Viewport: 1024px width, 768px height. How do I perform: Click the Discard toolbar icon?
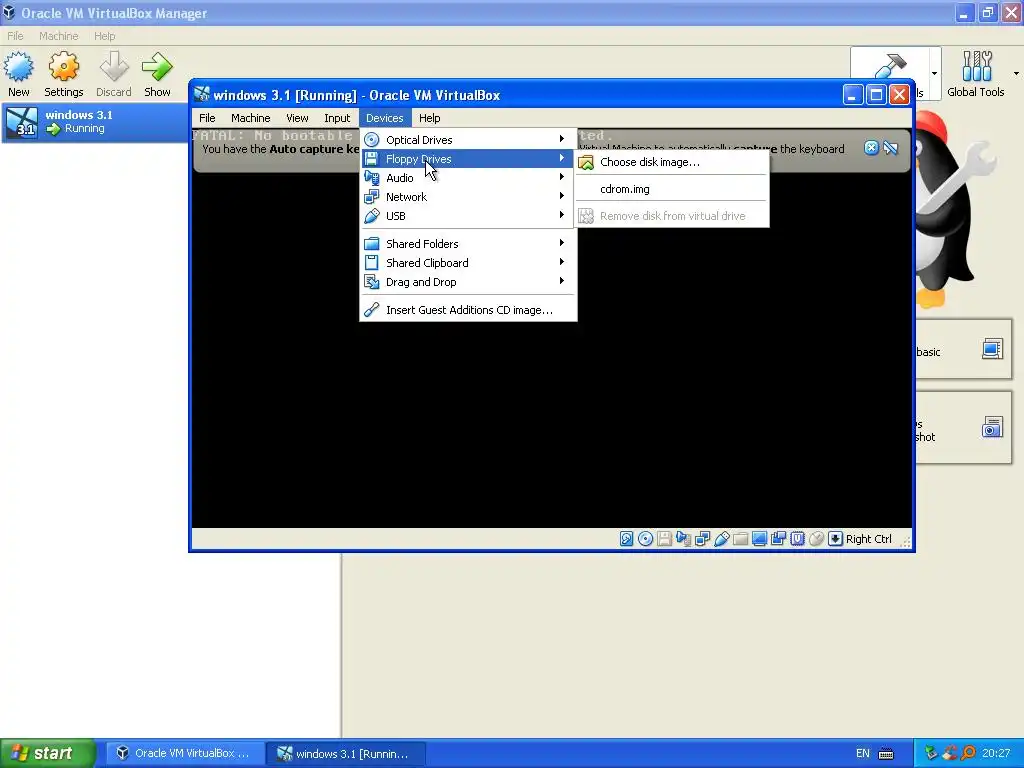[x=114, y=67]
